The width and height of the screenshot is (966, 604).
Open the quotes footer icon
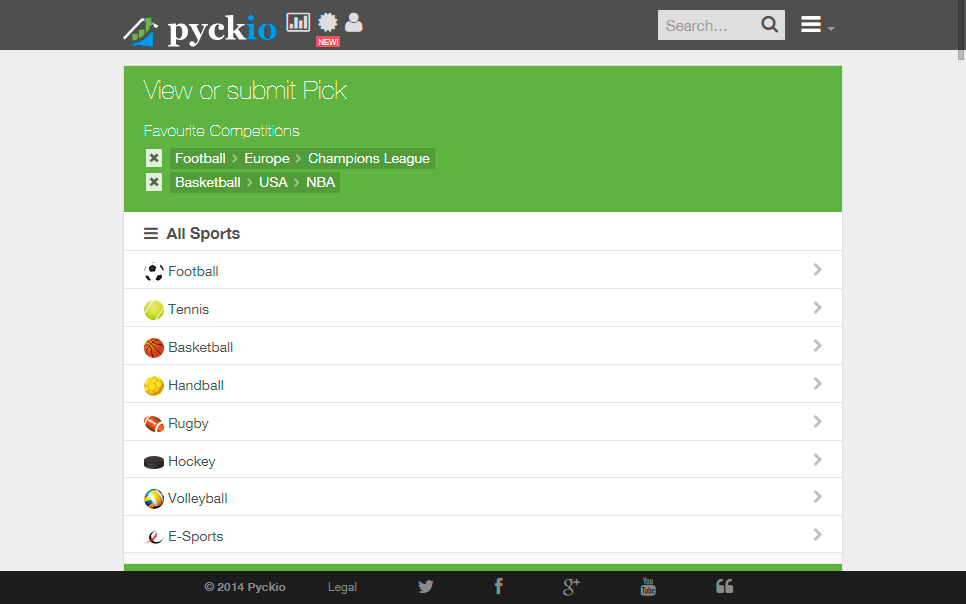[x=724, y=586]
